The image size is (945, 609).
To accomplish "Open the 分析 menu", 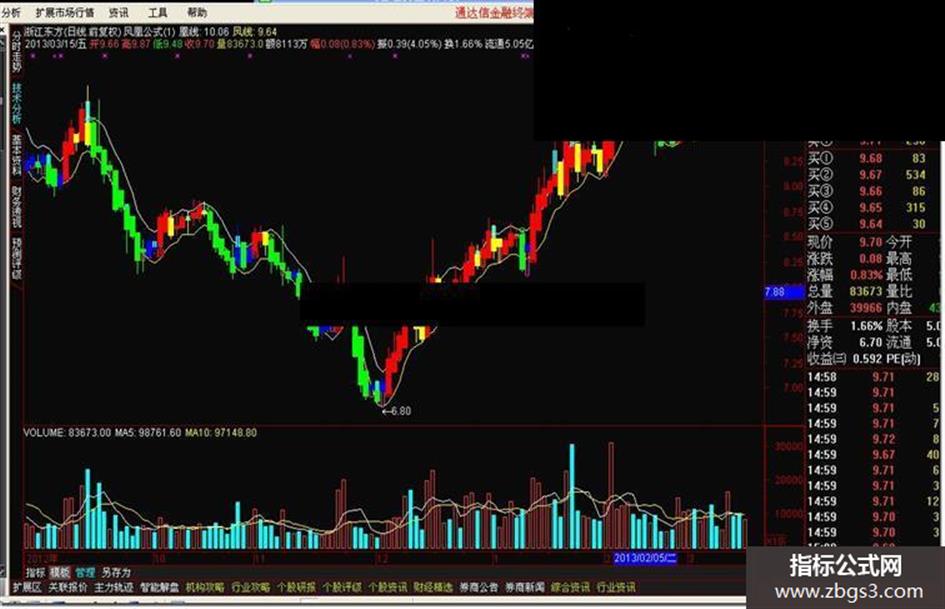I will [x=11, y=12].
